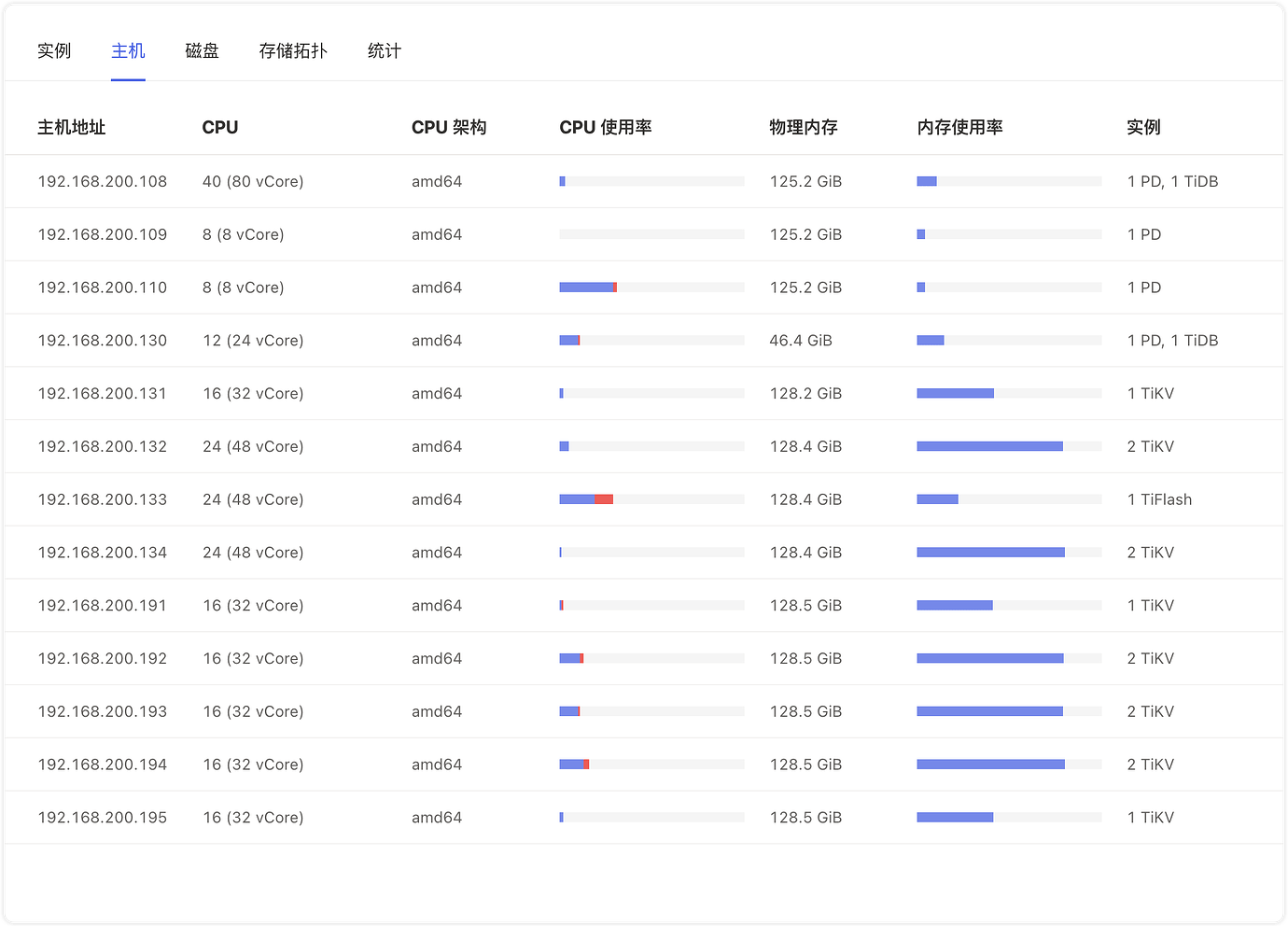This screenshot has width=1288, height=926.
Task: Click the CPU 使用率 column header
Action: (605, 127)
